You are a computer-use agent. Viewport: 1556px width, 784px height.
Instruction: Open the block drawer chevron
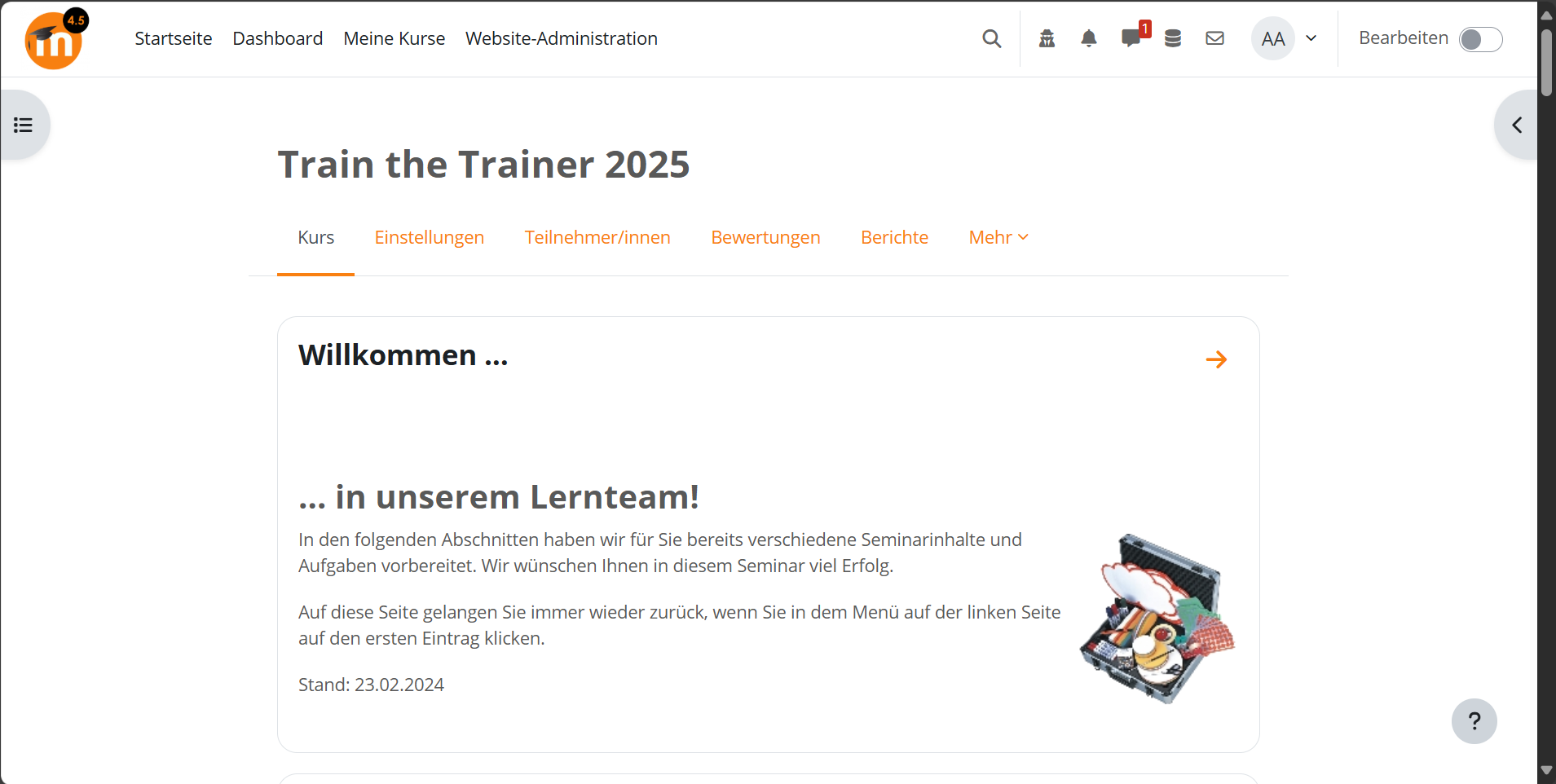click(x=1517, y=125)
